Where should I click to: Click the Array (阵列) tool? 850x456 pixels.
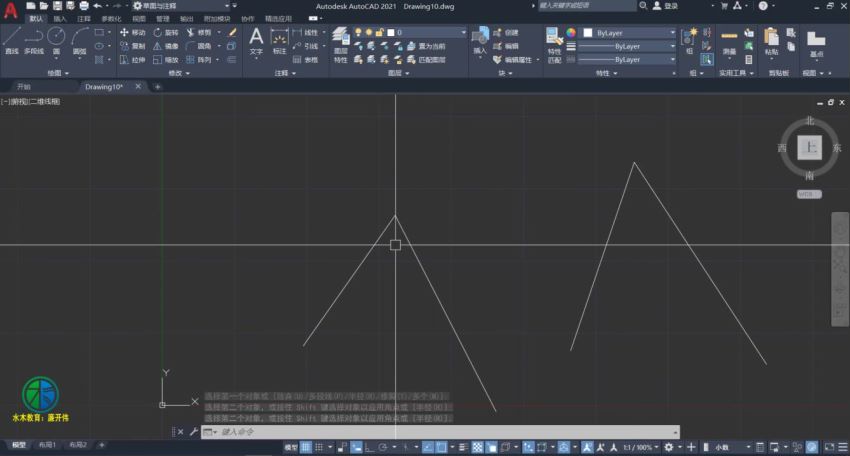click(x=198, y=60)
